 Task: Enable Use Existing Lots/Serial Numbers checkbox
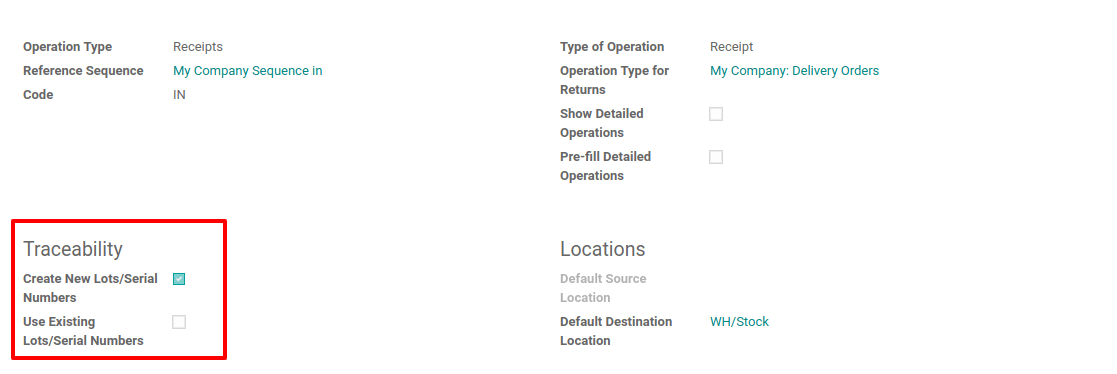pos(179,322)
